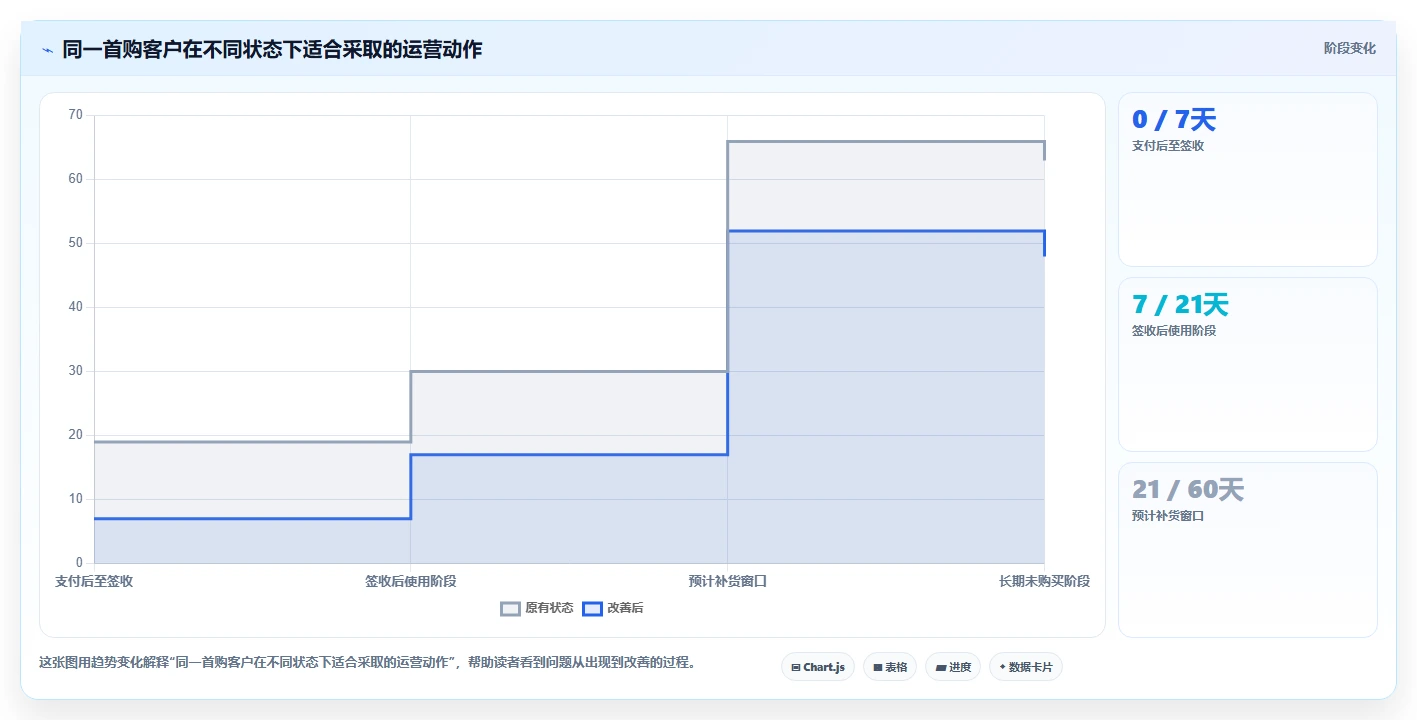1417x720 pixels.
Task: Click the y-axis value 30
Action: pyautogui.click(x=76, y=371)
